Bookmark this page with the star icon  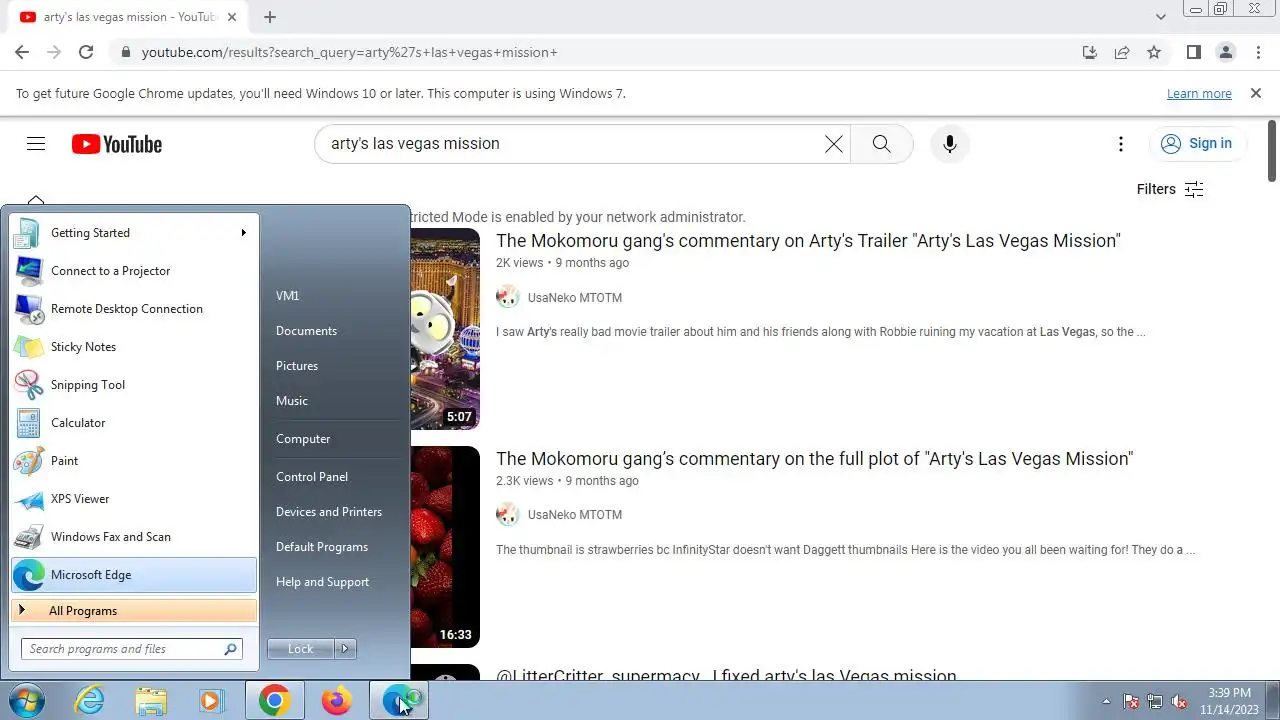click(1154, 52)
